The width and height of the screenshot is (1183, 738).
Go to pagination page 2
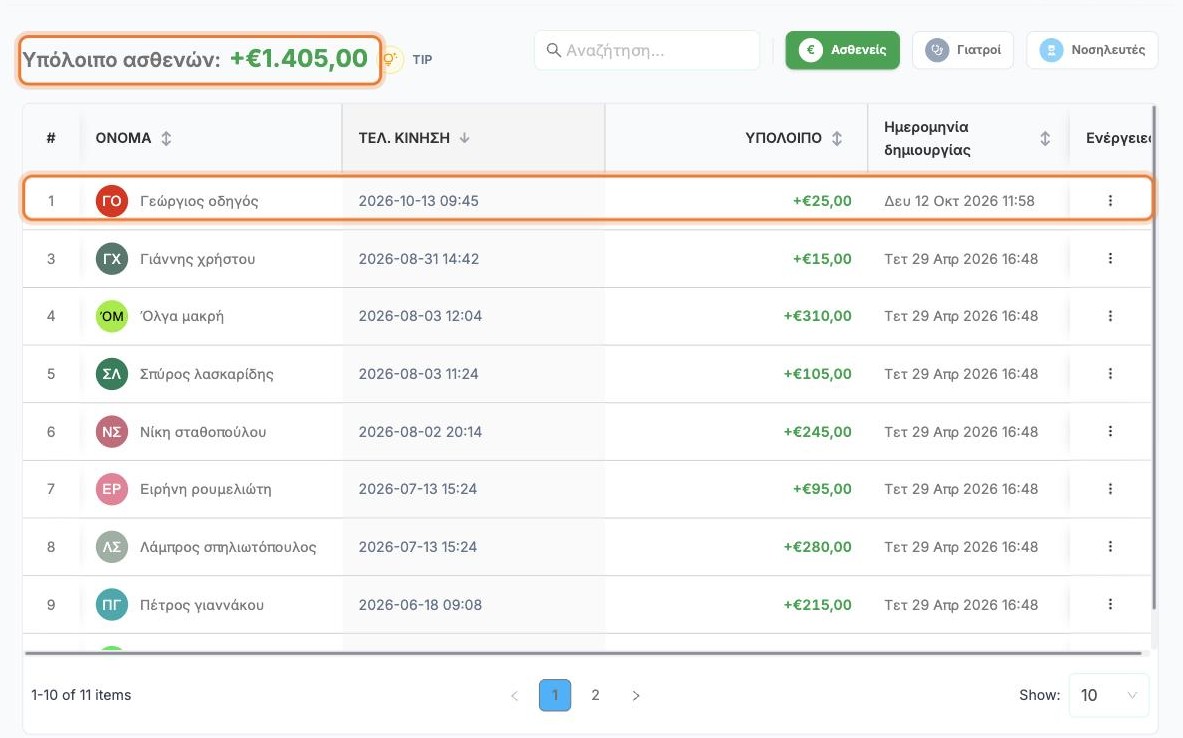click(x=595, y=695)
